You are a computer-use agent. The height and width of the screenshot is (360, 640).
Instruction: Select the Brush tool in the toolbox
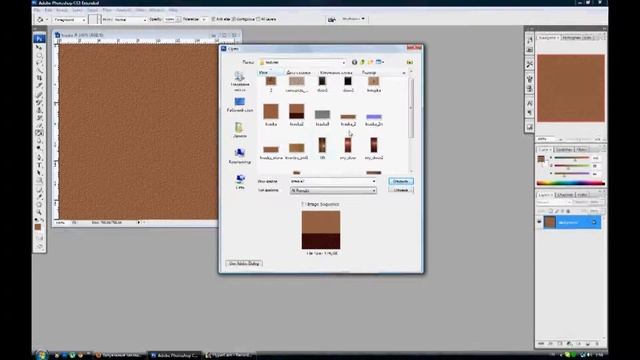click(x=39, y=102)
